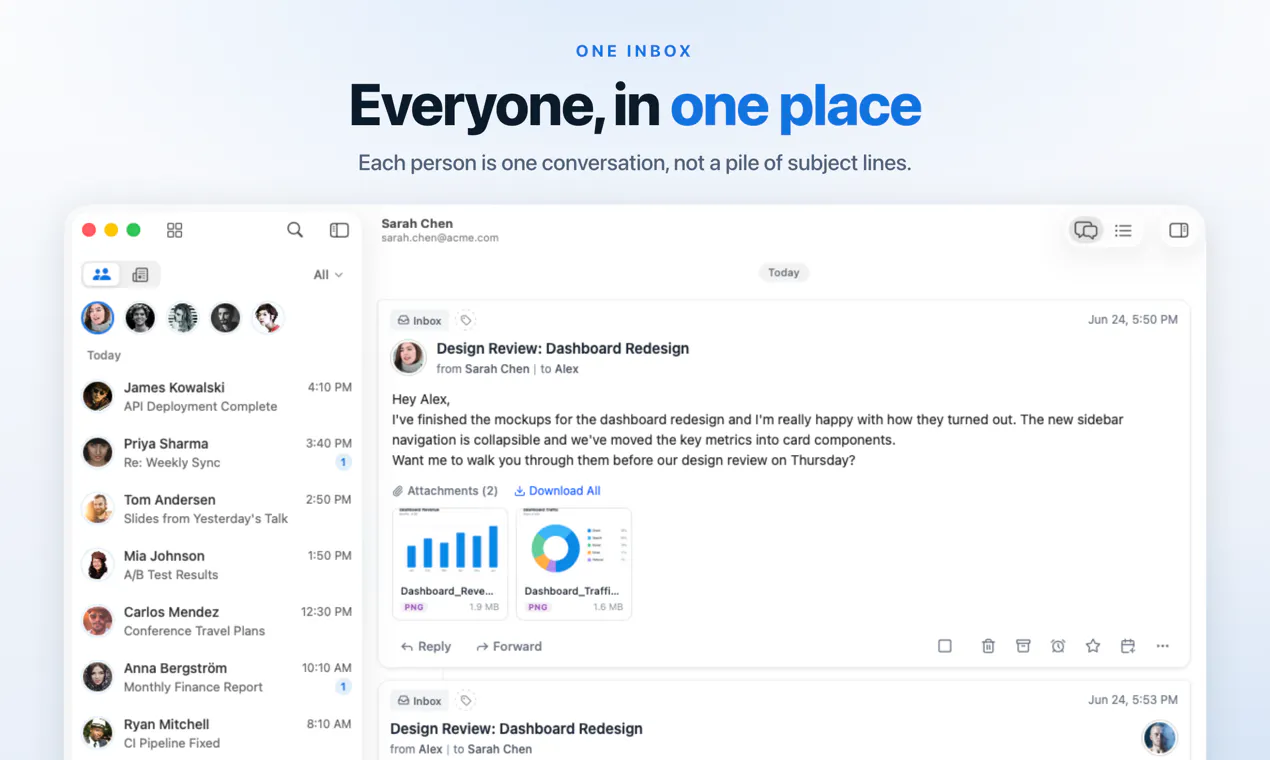Click James Kowalski avatar in list

[98, 396]
